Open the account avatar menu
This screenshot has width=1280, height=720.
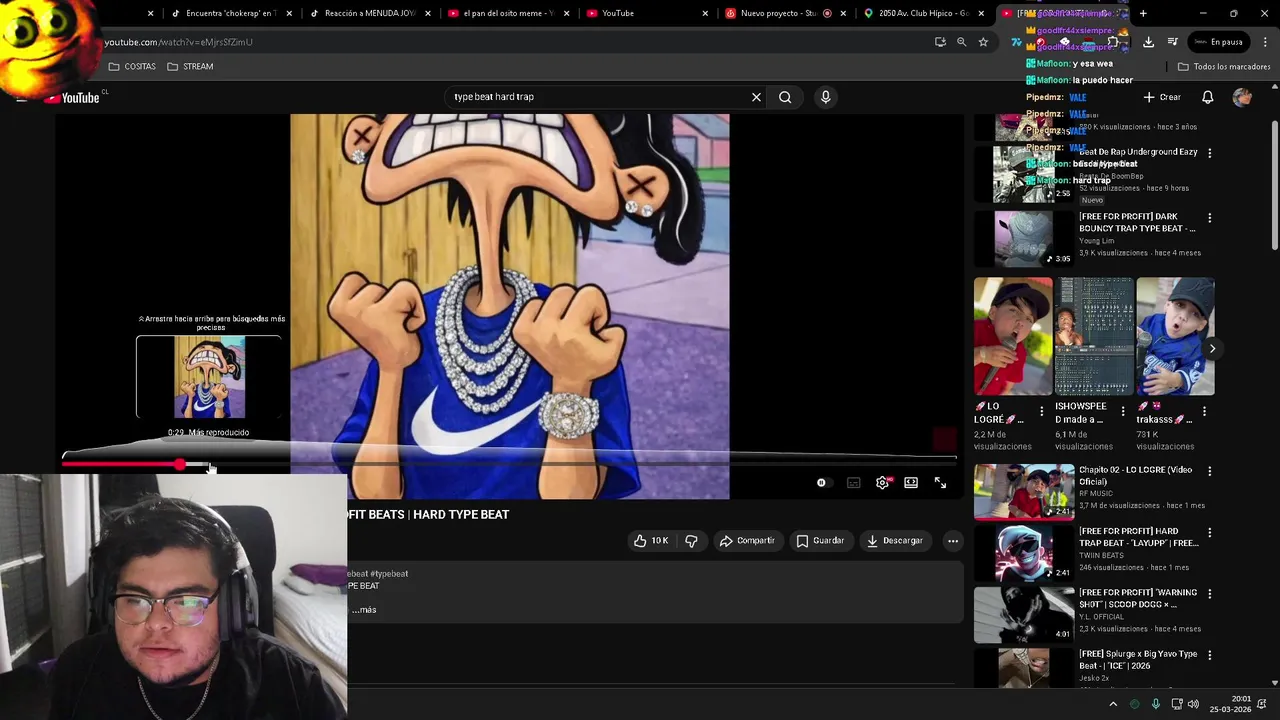click(1242, 97)
